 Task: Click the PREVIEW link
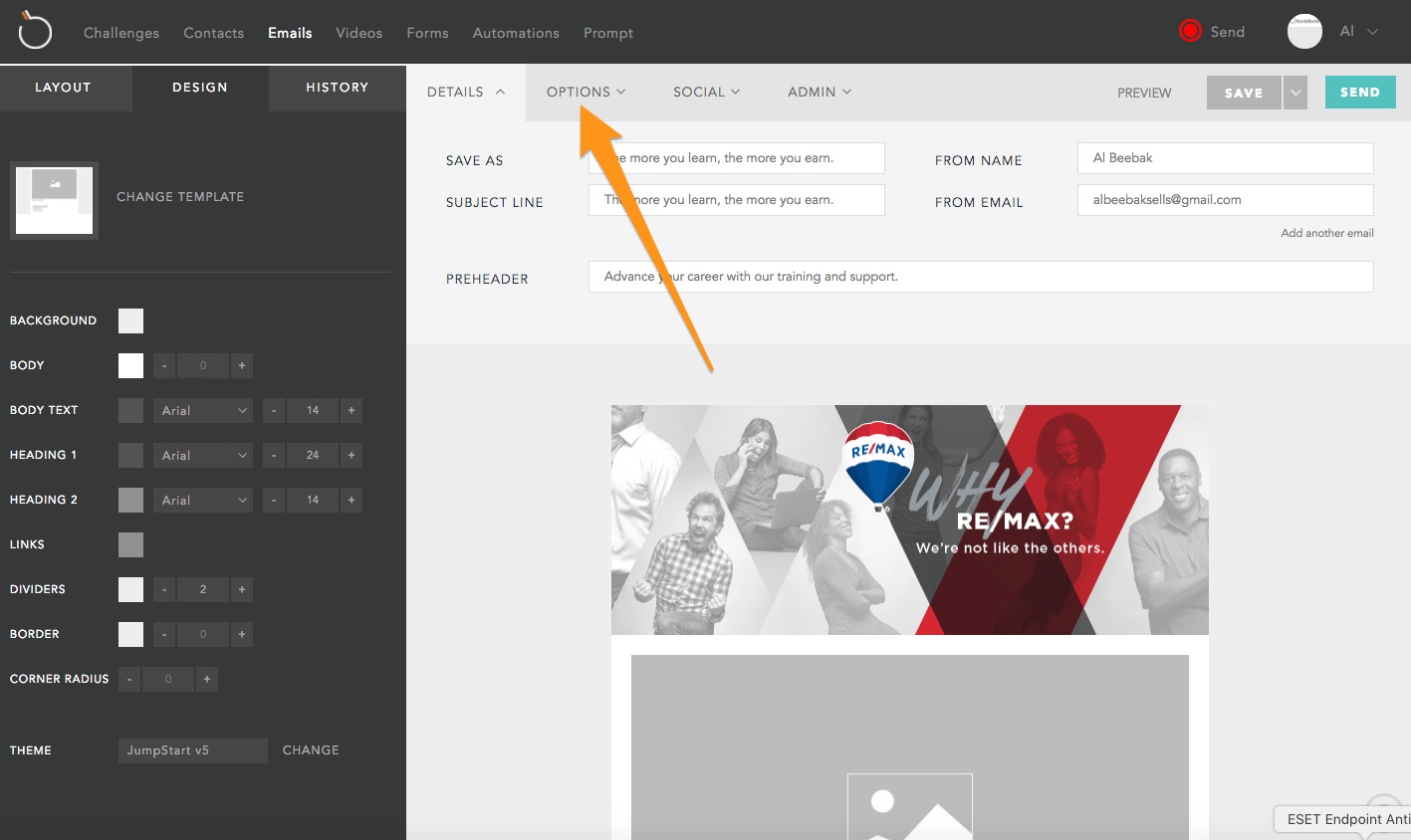click(x=1144, y=93)
